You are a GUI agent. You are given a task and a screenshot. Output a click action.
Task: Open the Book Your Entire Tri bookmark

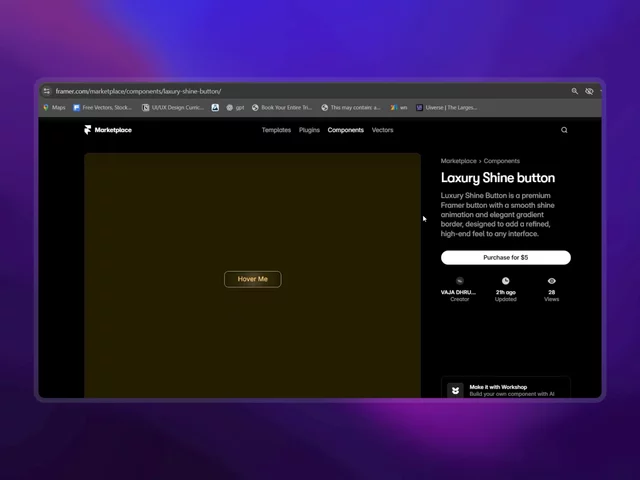point(282,107)
